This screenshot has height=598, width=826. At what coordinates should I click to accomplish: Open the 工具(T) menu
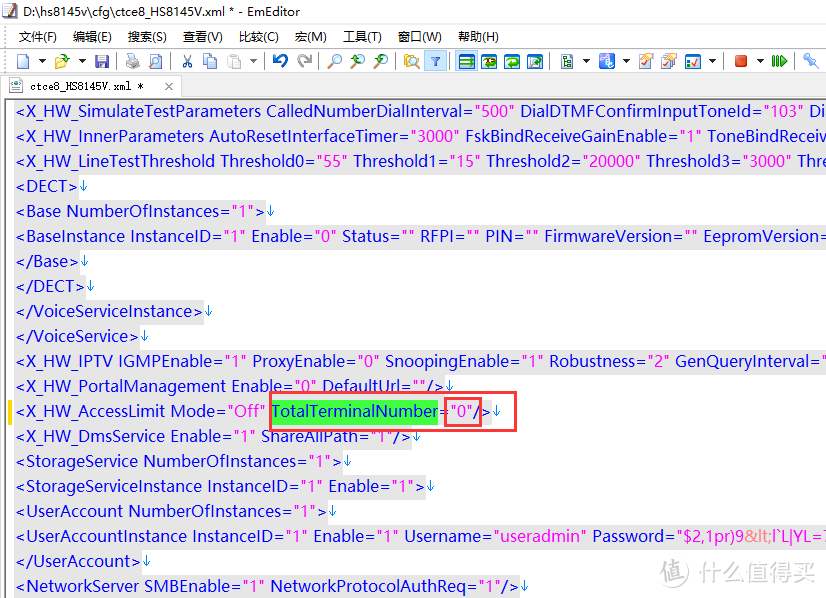362,36
